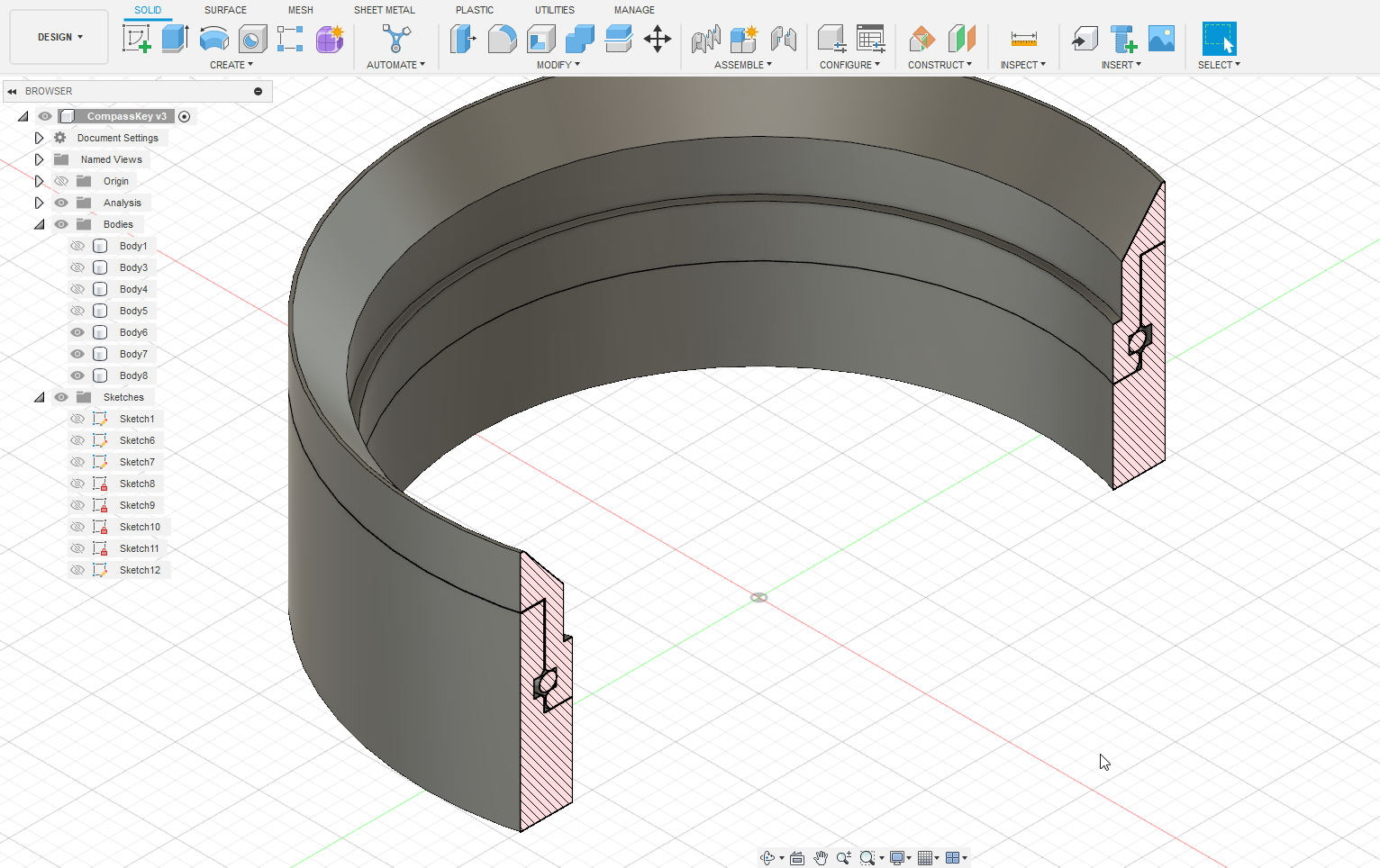Open the Inspect dropdown menu

[x=1023, y=65]
